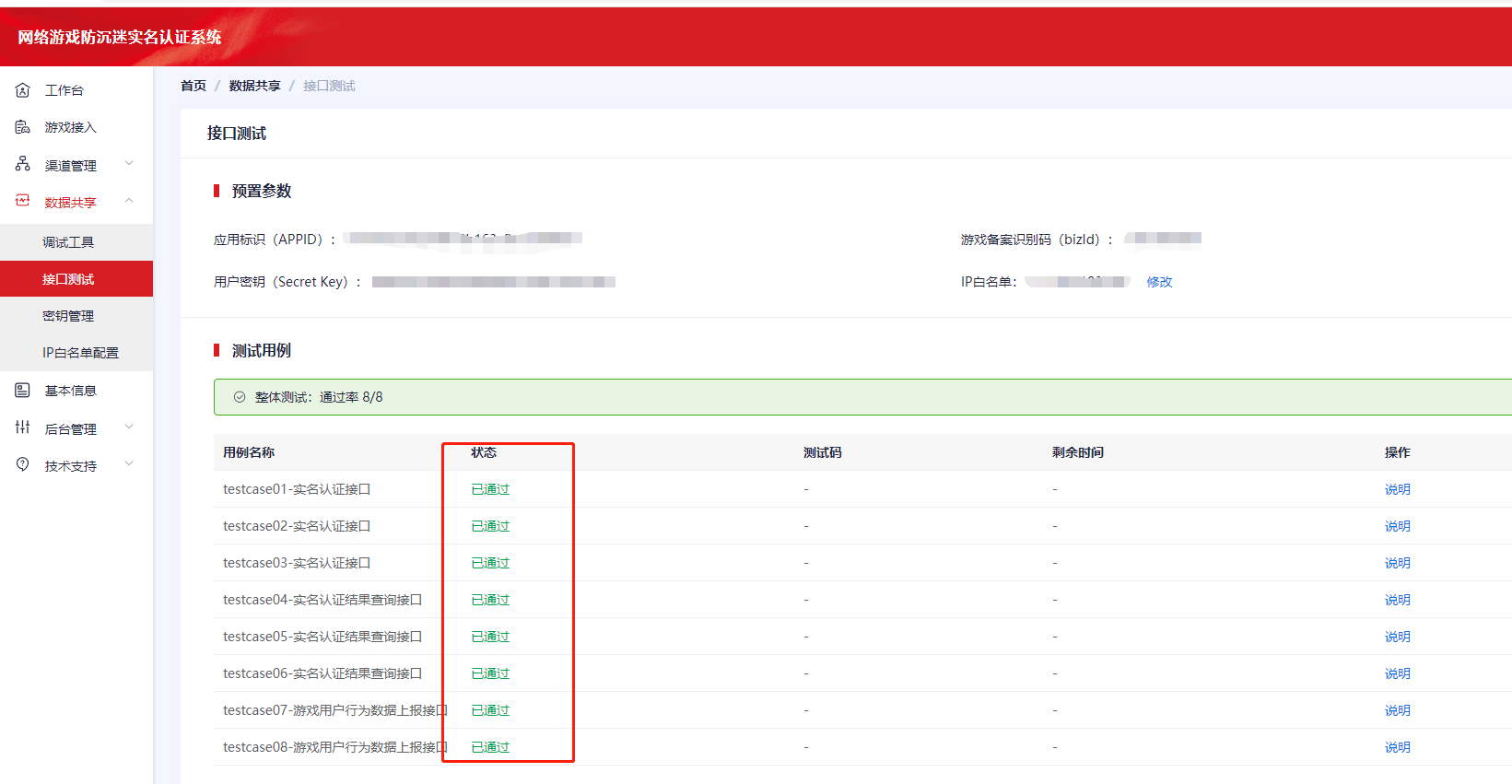
Task: Select the 接口测试 submenu item
Action: [x=76, y=279]
